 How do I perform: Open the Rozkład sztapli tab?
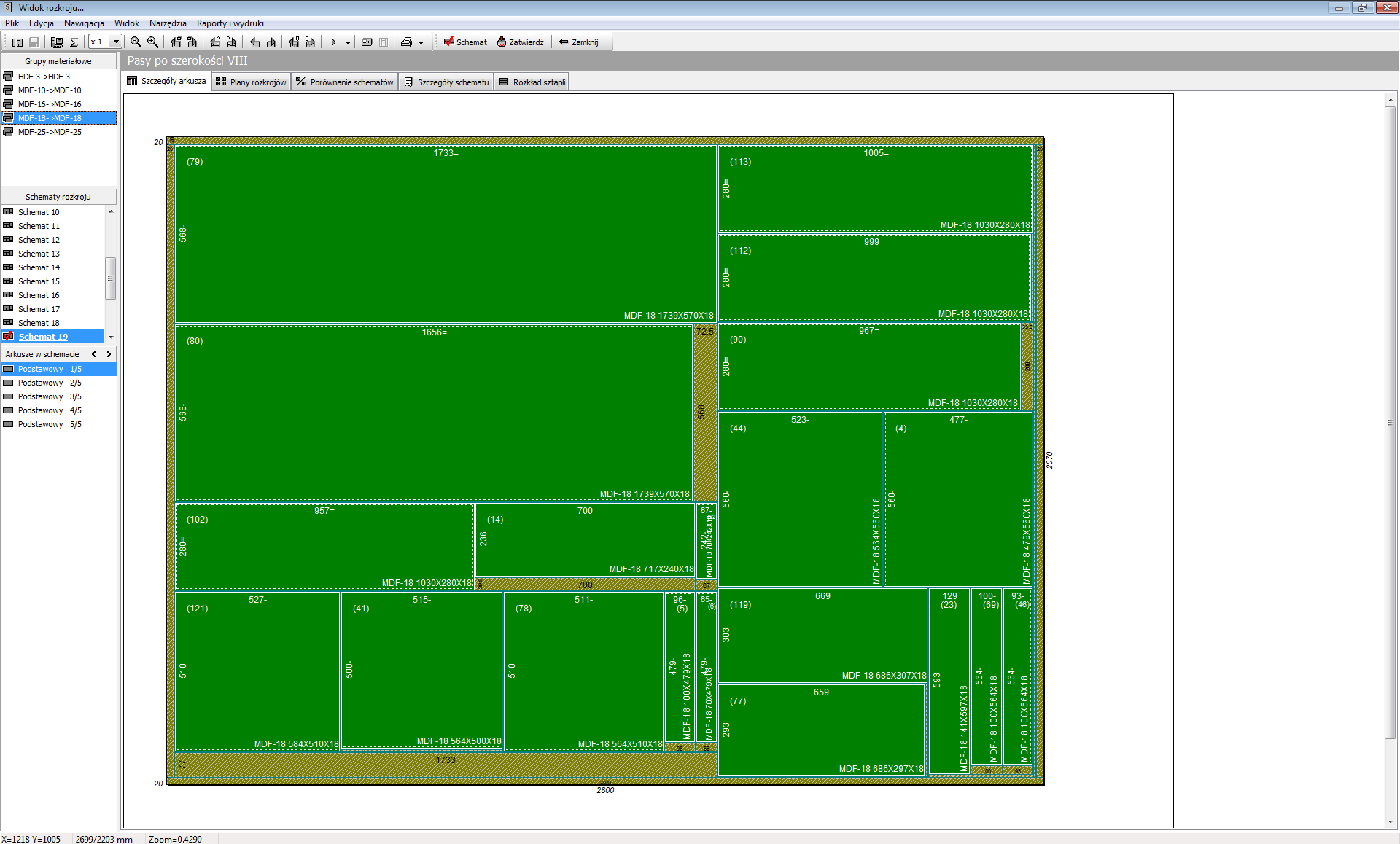(x=532, y=82)
